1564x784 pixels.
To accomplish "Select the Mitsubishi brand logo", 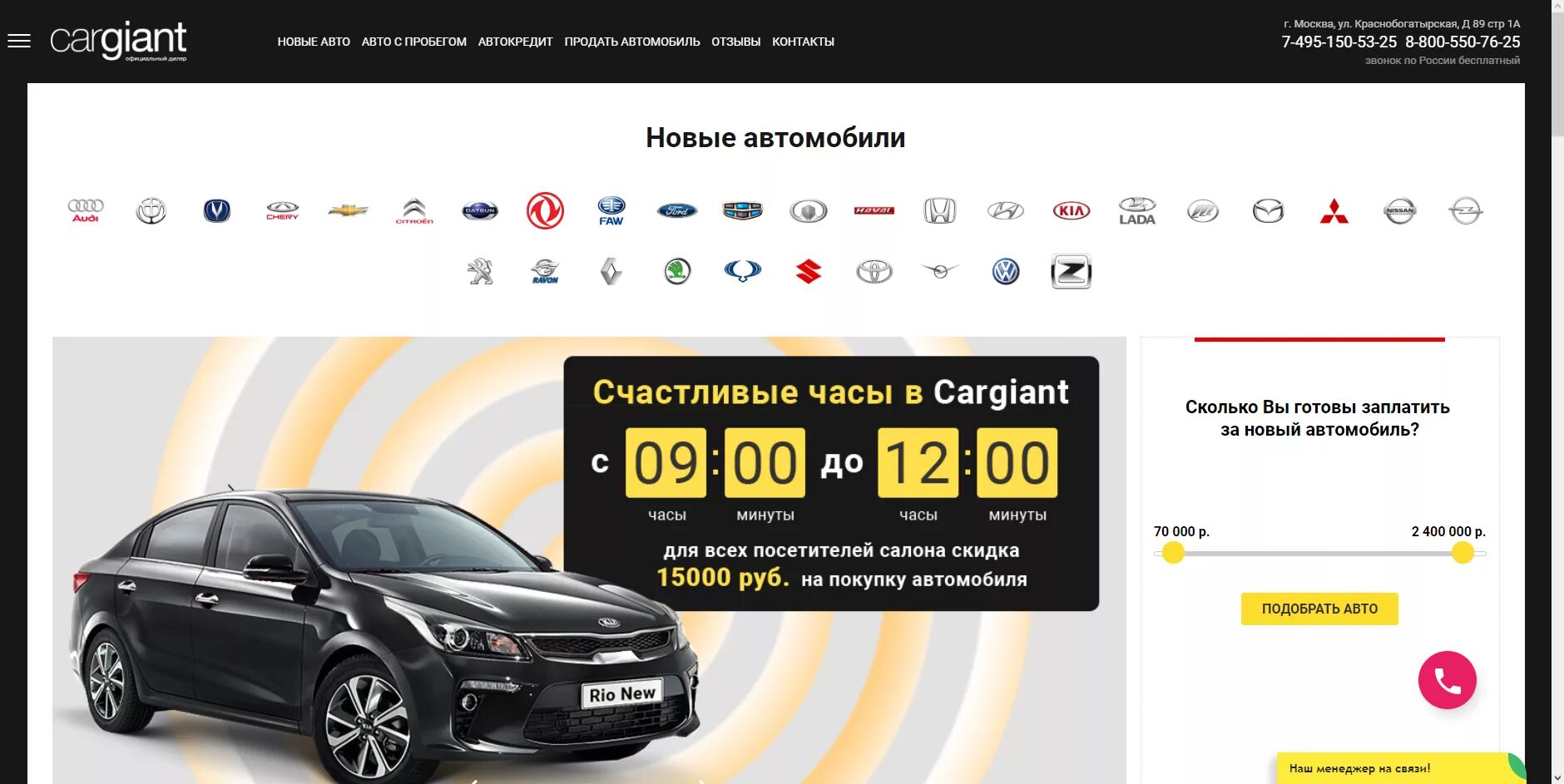I will click(x=1334, y=211).
